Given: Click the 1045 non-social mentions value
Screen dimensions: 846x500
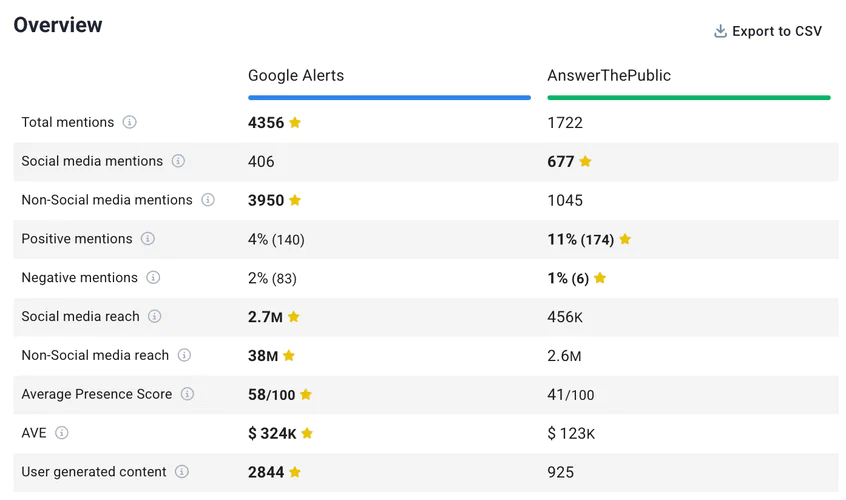Looking at the screenshot, I should click(565, 200).
